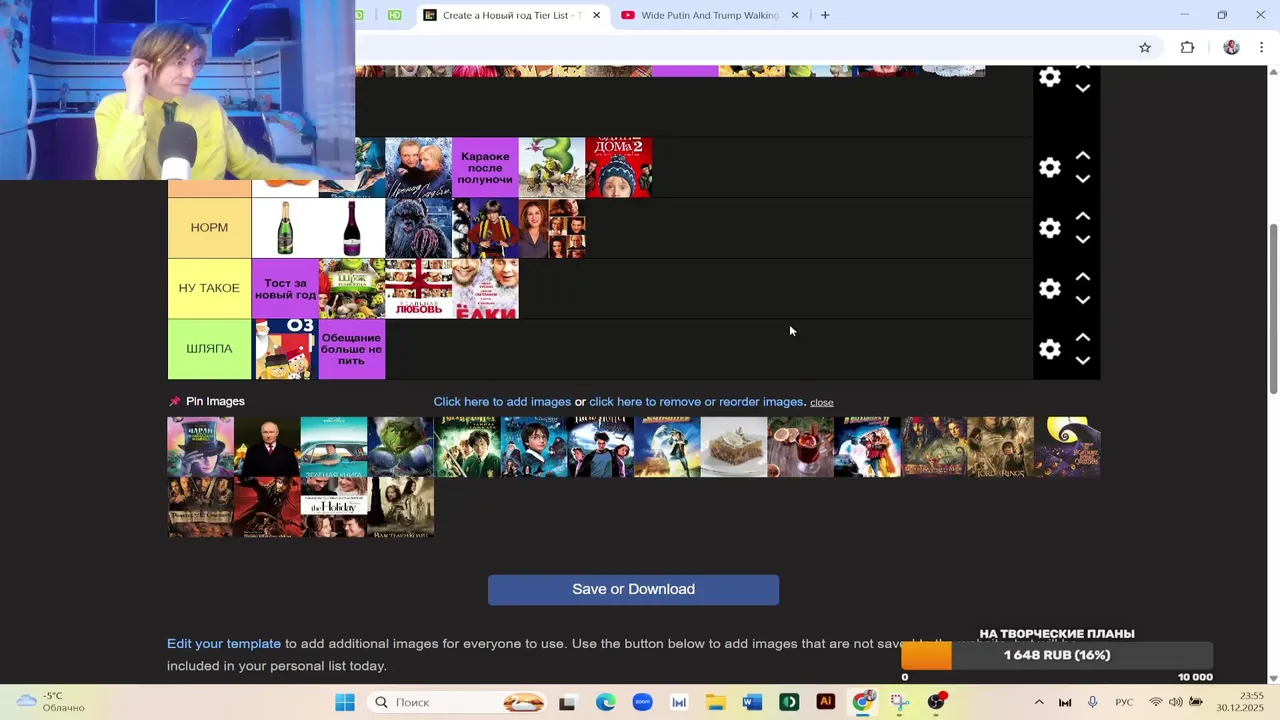Open Chrome three-dot menu
1280x720 pixels.
tap(1261, 47)
